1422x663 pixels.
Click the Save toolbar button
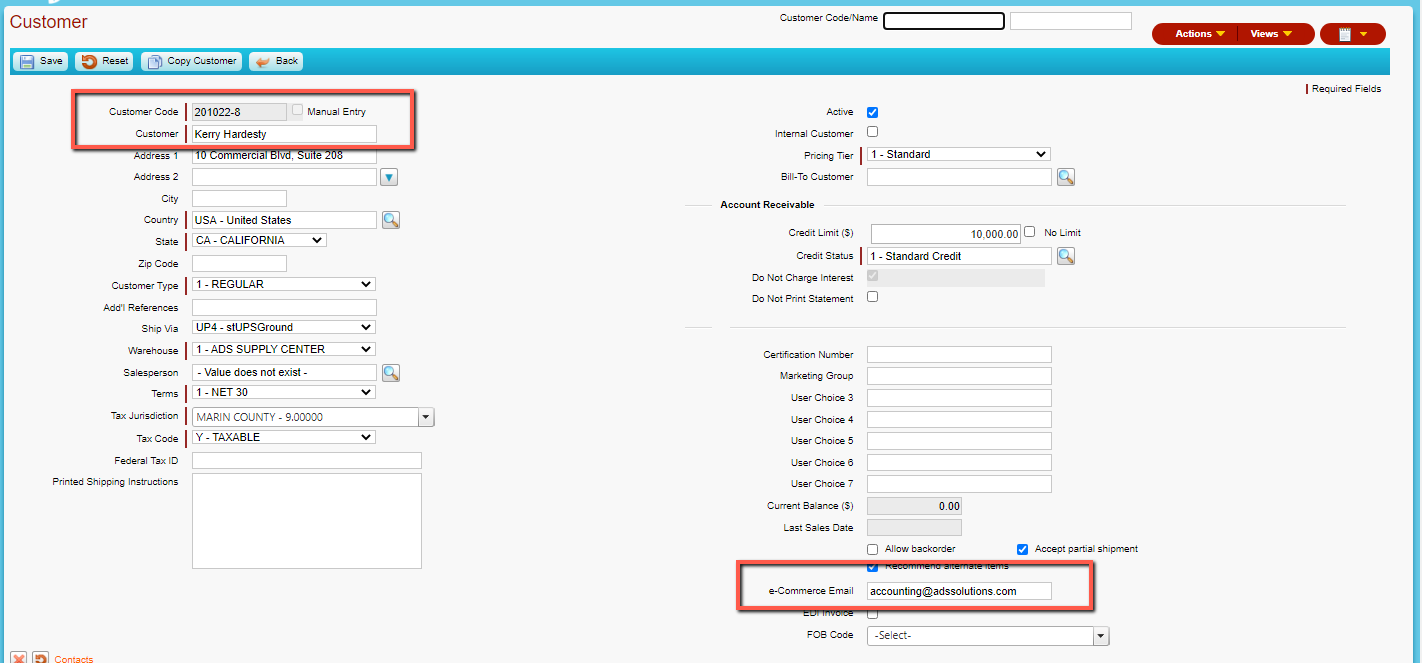click(x=41, y=61)
